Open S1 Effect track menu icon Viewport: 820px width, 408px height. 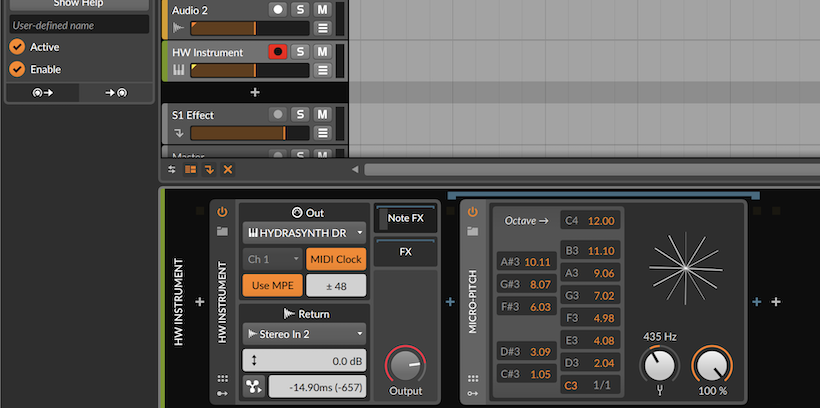tap(323, 133)
